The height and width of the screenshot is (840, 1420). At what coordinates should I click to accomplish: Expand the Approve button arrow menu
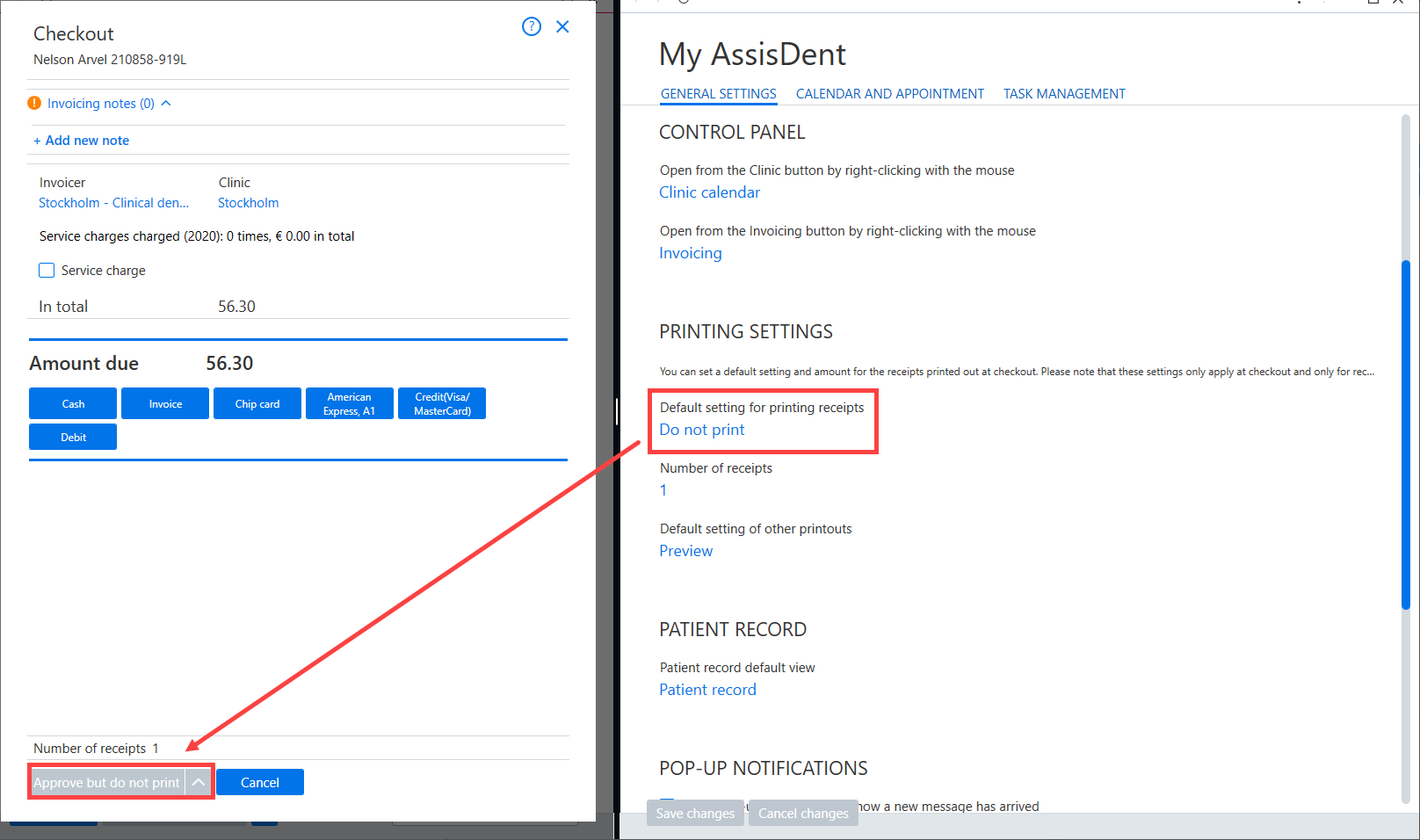199,782
